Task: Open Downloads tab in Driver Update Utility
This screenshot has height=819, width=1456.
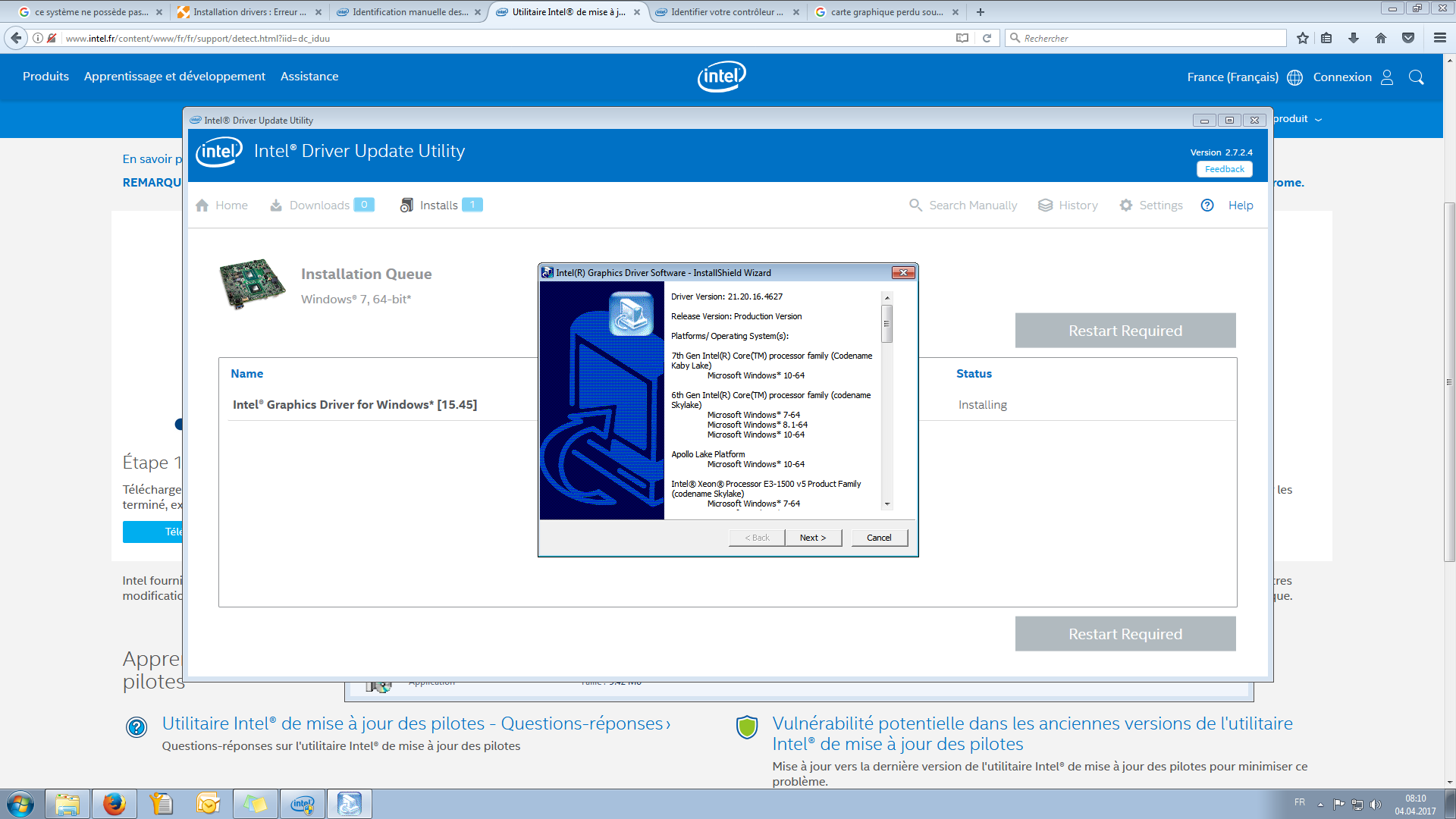Action: click(322, 206)
